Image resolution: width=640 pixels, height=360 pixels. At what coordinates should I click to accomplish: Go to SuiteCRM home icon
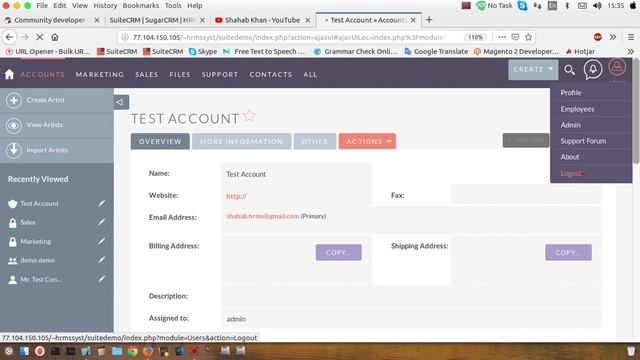9,74
